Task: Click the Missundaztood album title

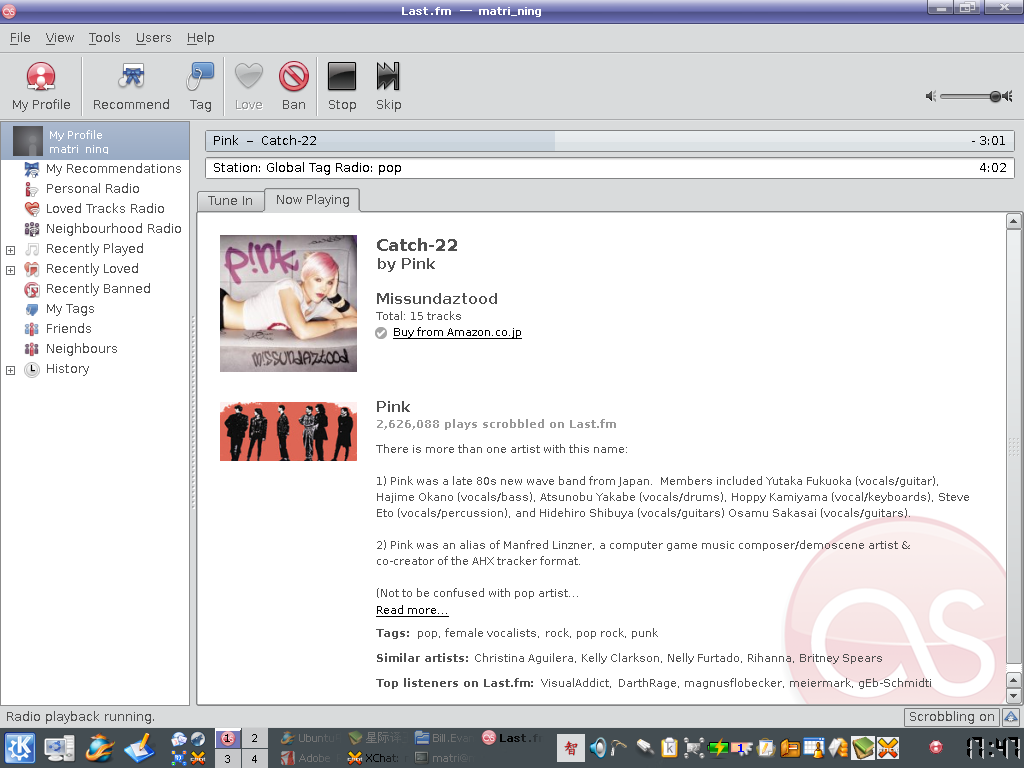Action: 437,298
